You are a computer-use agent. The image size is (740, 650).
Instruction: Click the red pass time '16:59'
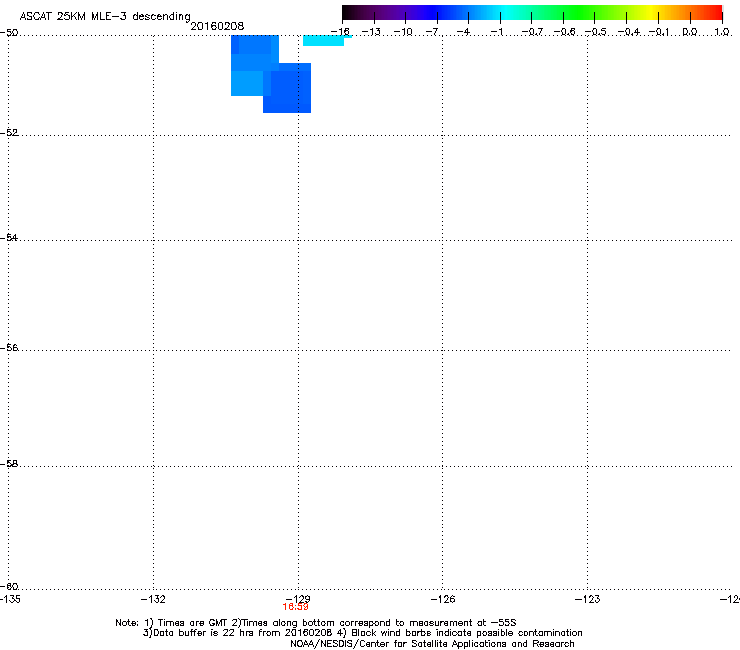tap(295, 607)
